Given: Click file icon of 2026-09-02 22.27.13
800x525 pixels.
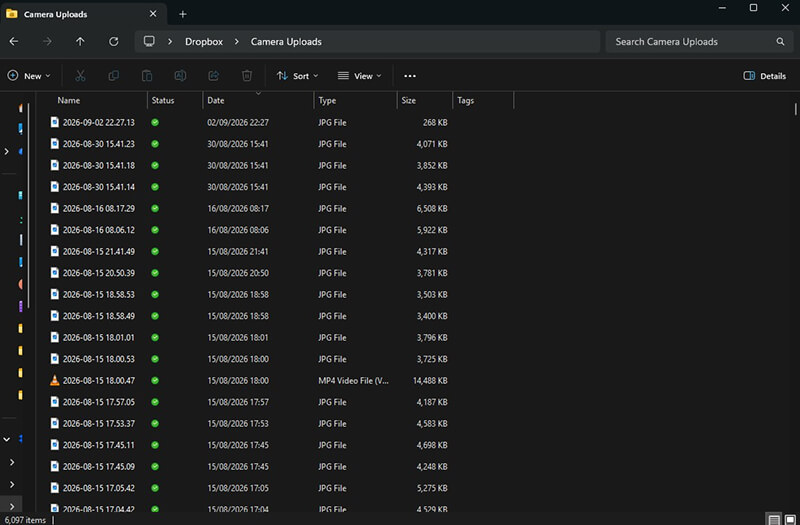Looking at the screenshot, I should tap(55, 122).
